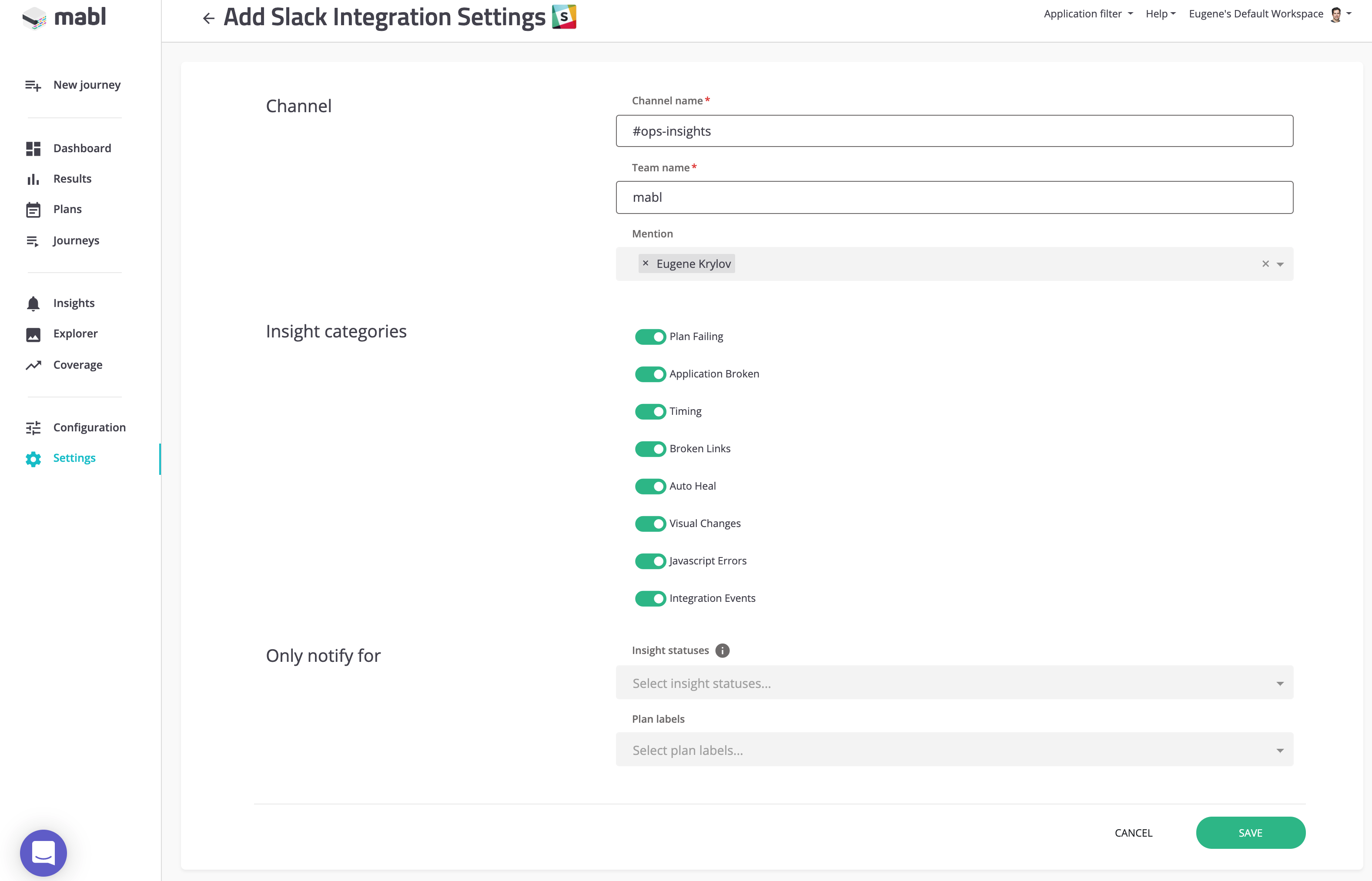Screen dimensions: 1372x881
Task: Click the Plans calendar icon
Action: (x=33, y=210)
